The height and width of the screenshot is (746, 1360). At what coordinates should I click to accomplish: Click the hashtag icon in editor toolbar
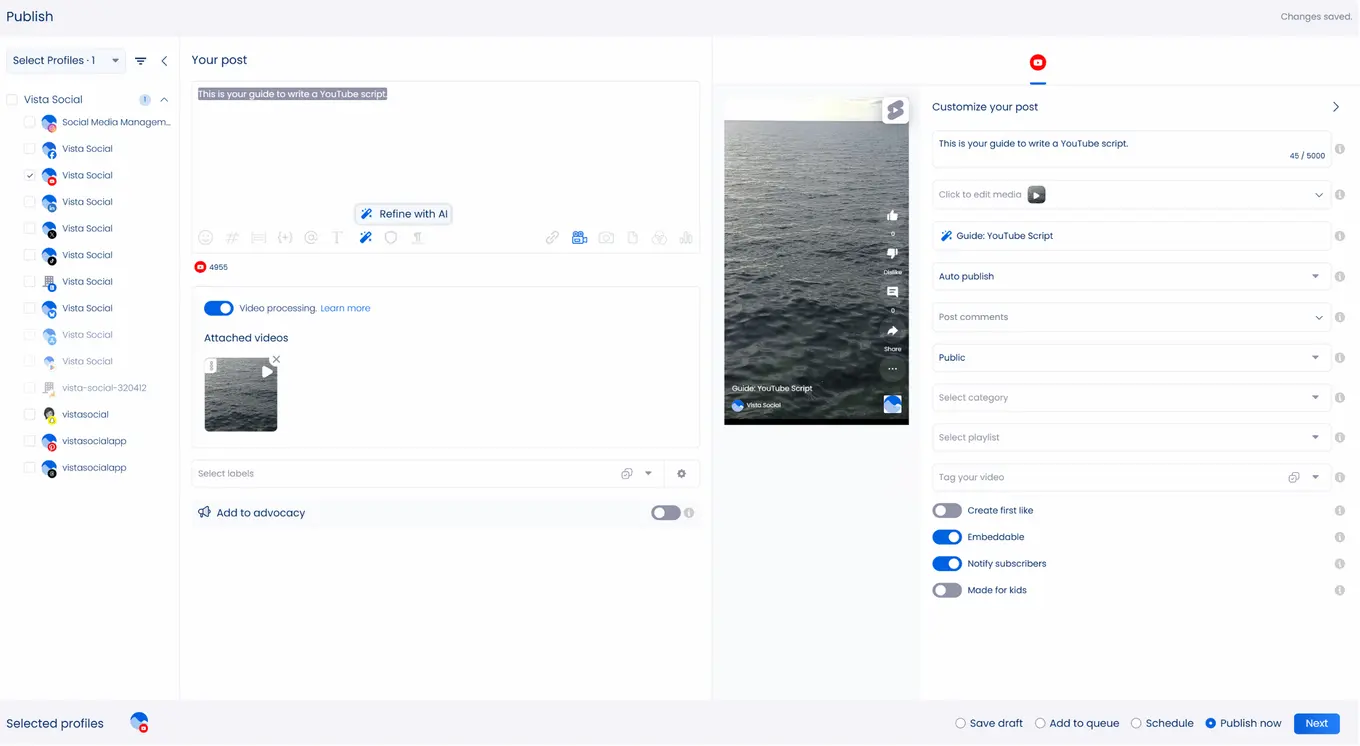point(232,238)
